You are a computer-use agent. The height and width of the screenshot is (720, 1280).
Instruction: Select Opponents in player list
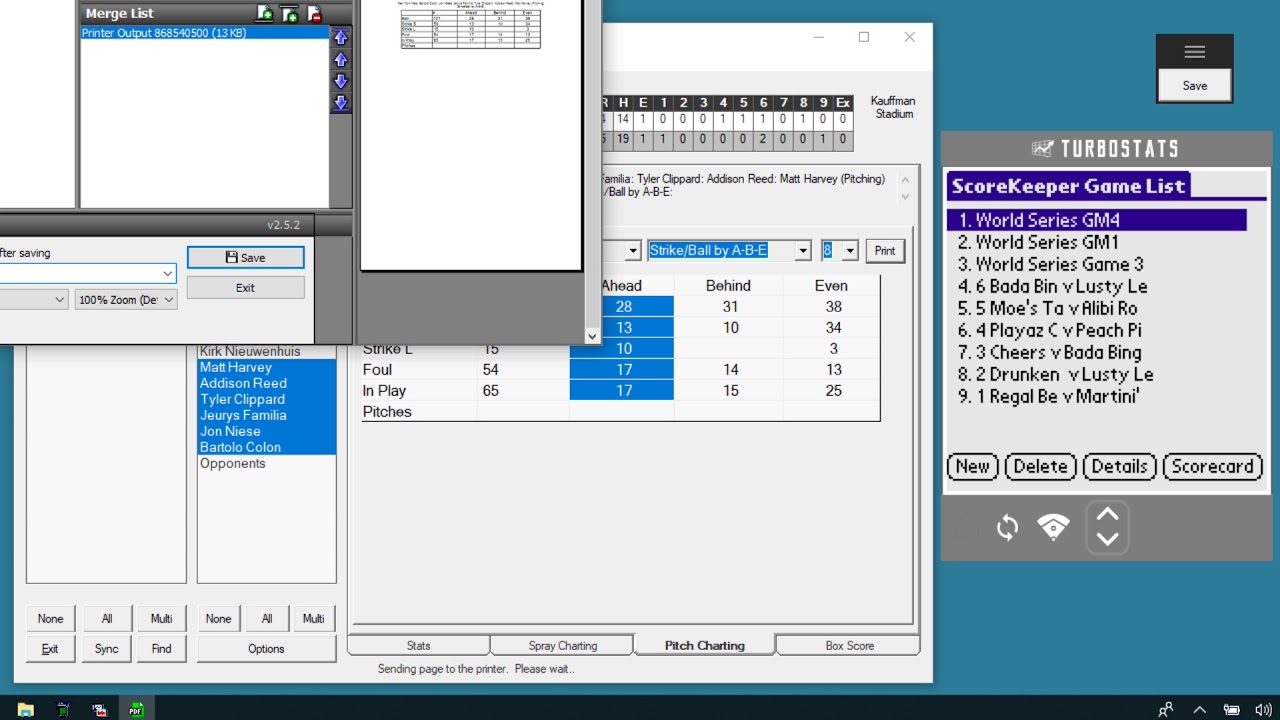(267, 463)
